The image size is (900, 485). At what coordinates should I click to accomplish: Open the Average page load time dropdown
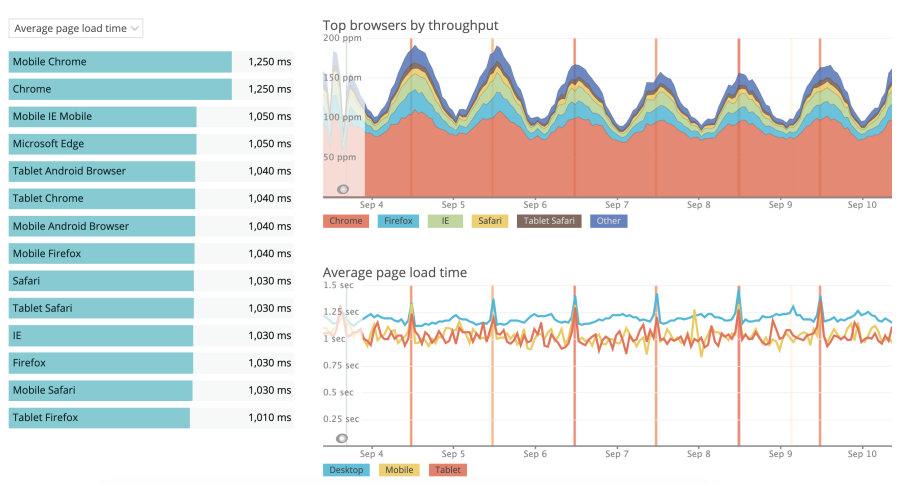(x=76, y=28)
